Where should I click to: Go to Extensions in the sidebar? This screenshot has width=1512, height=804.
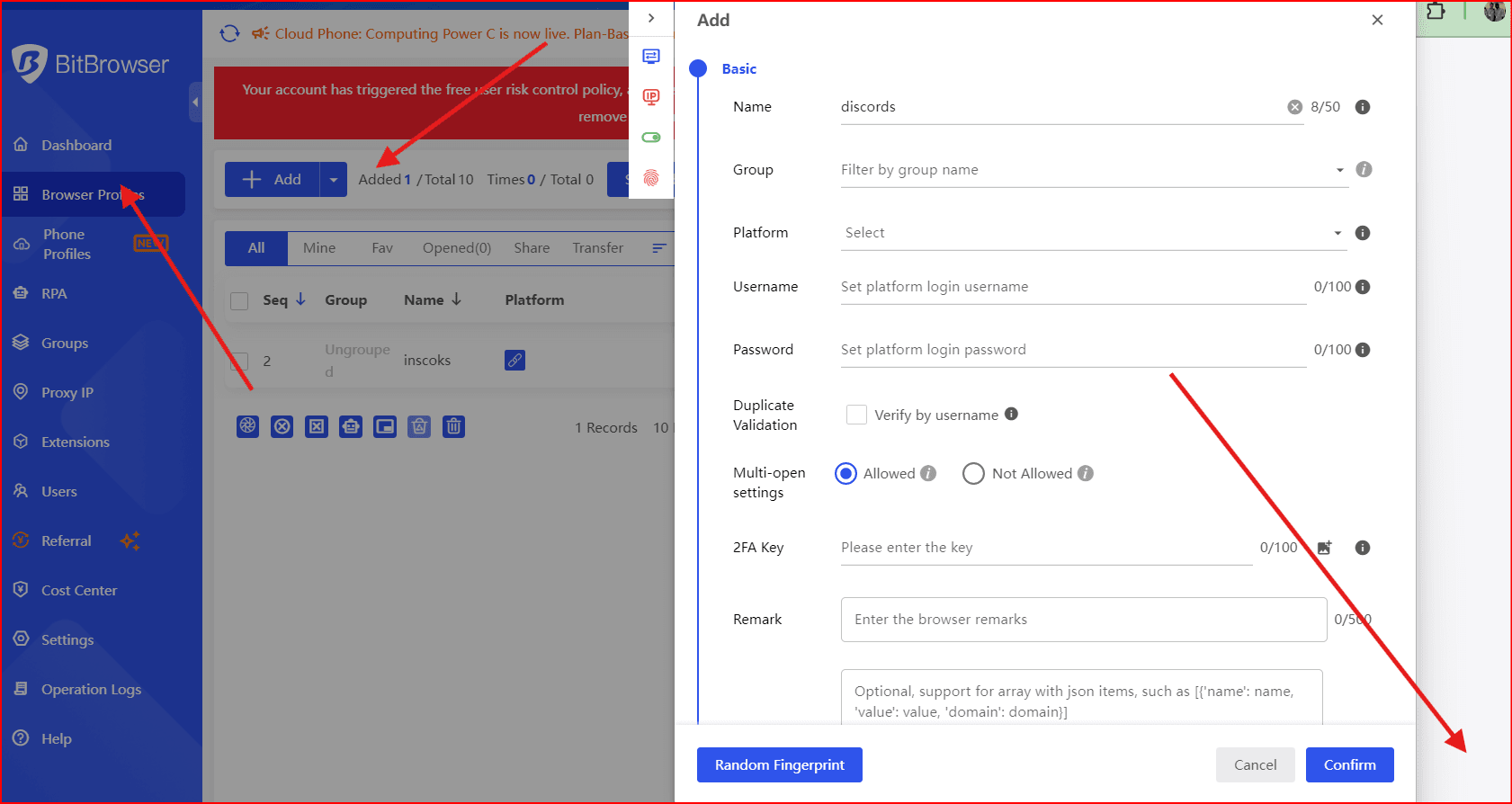pos(75,442)
